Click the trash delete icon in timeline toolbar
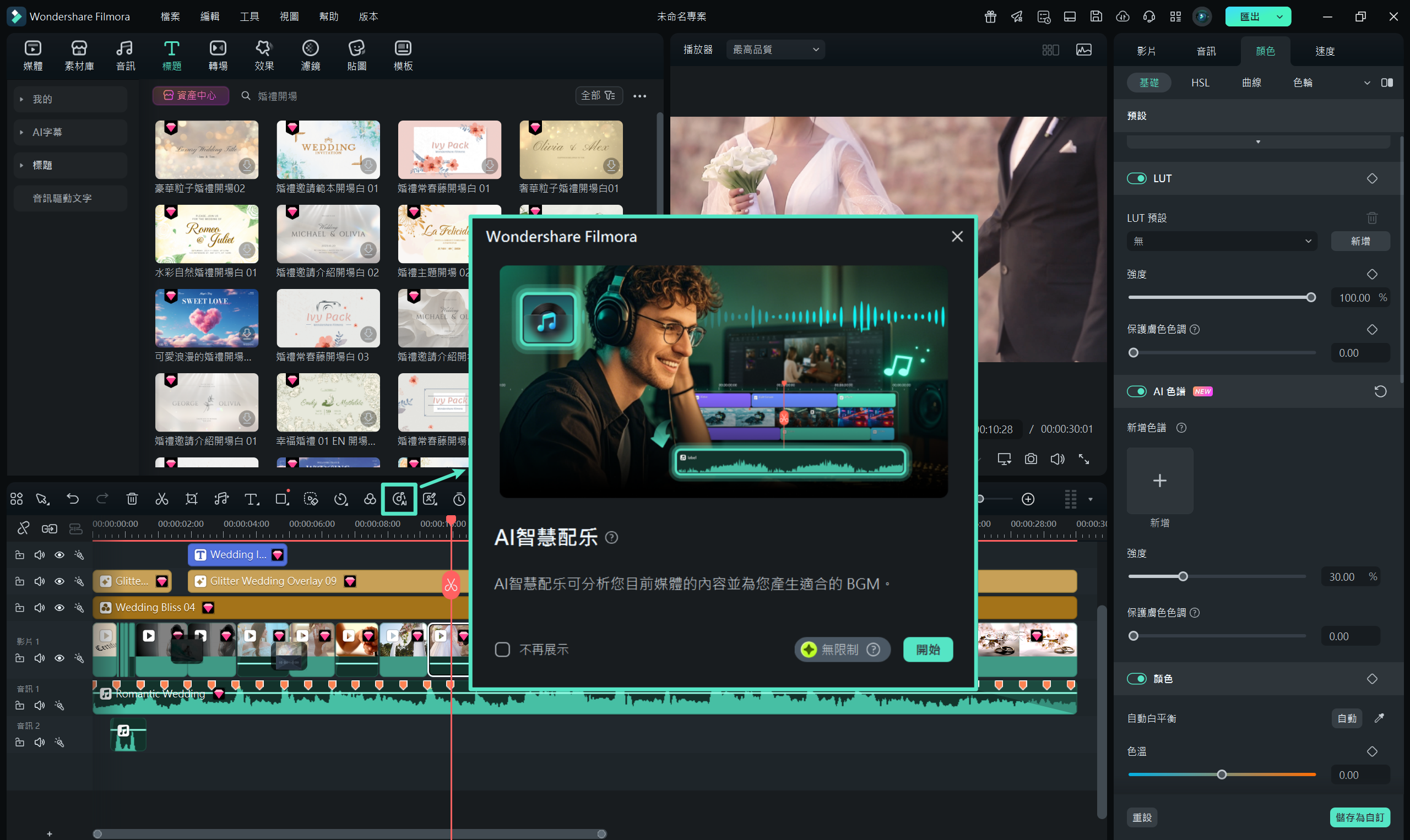Screen dimensions: 1410x840 132,499
